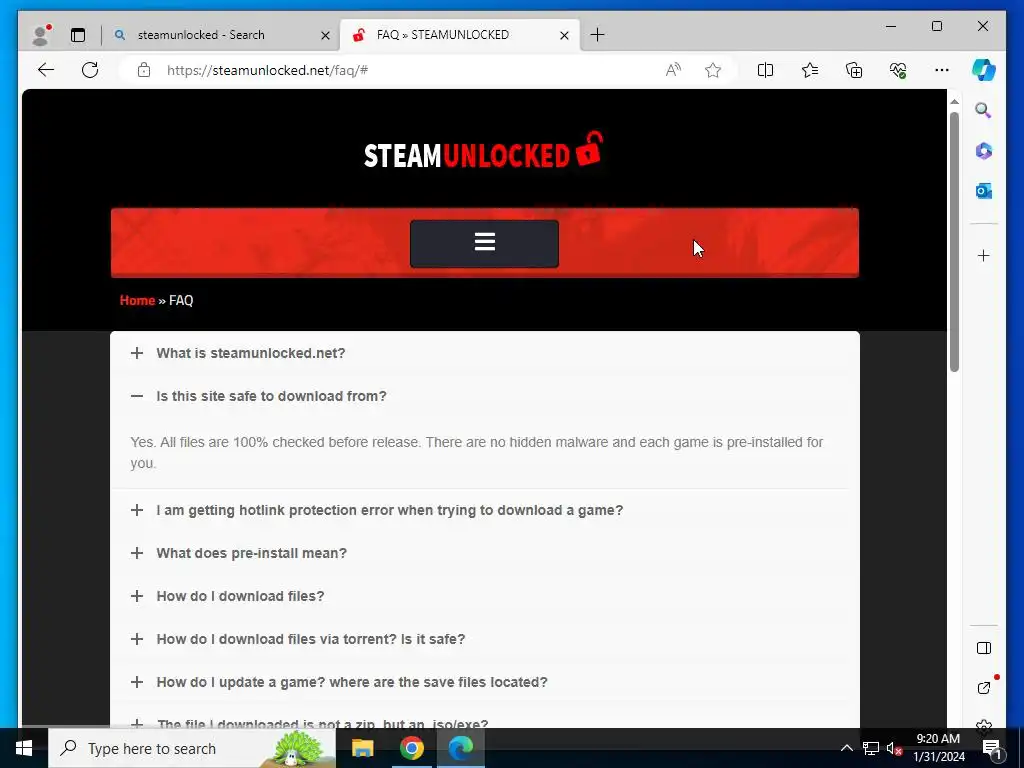Viewport: 1024px width, 768px height.
Task: Open the network status tray icon
Action: [x=871, y=748]
